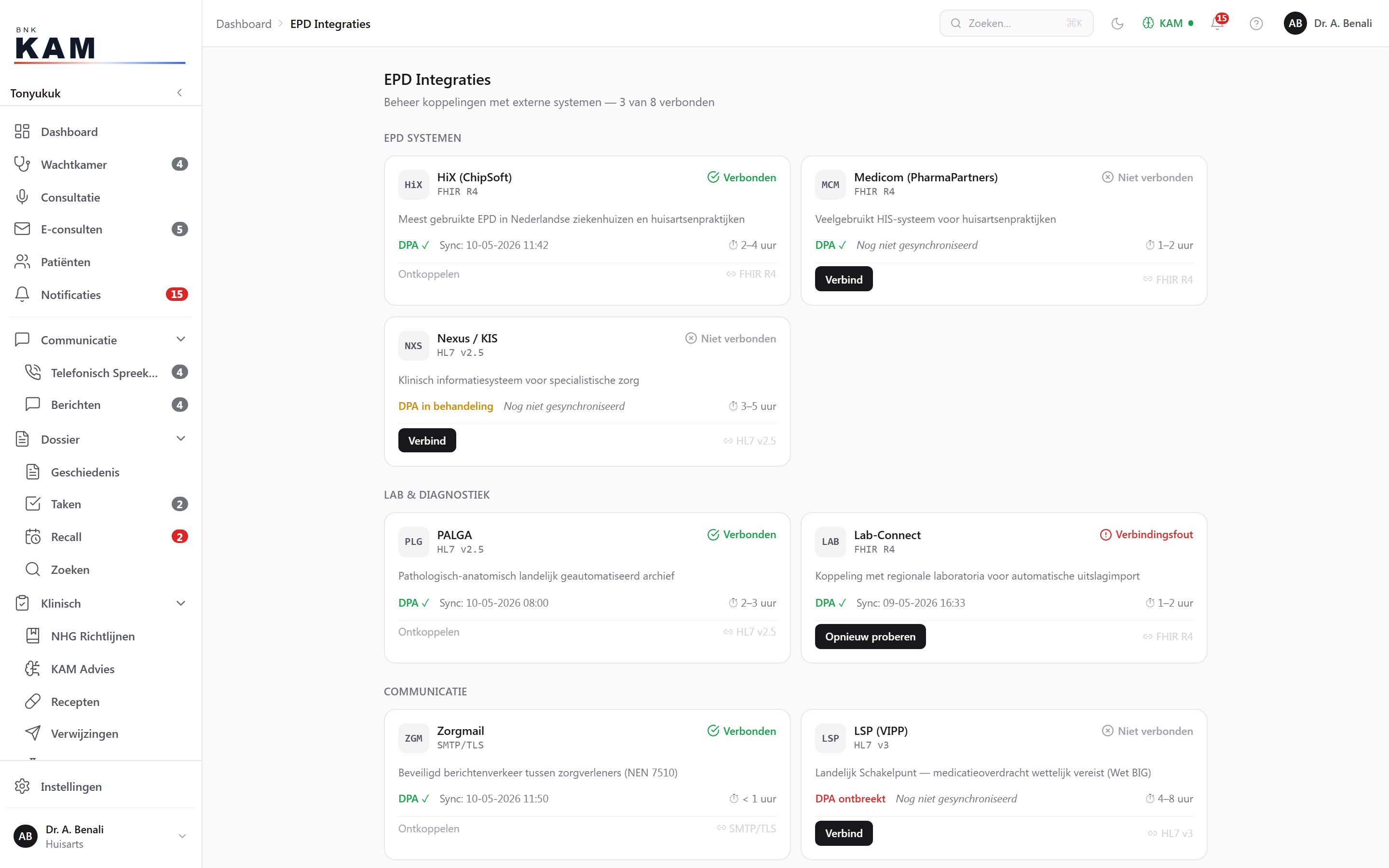Viewport: 1389px width, 868px height.
Task: Expand the Dr. A. Benali user menu chevron
Action: pyautogui.click(x=182, y=837)
